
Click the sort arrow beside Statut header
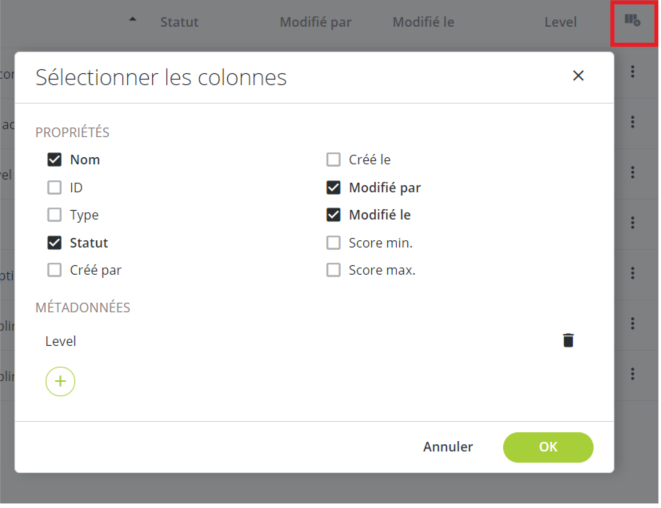[x=133, y=19]
